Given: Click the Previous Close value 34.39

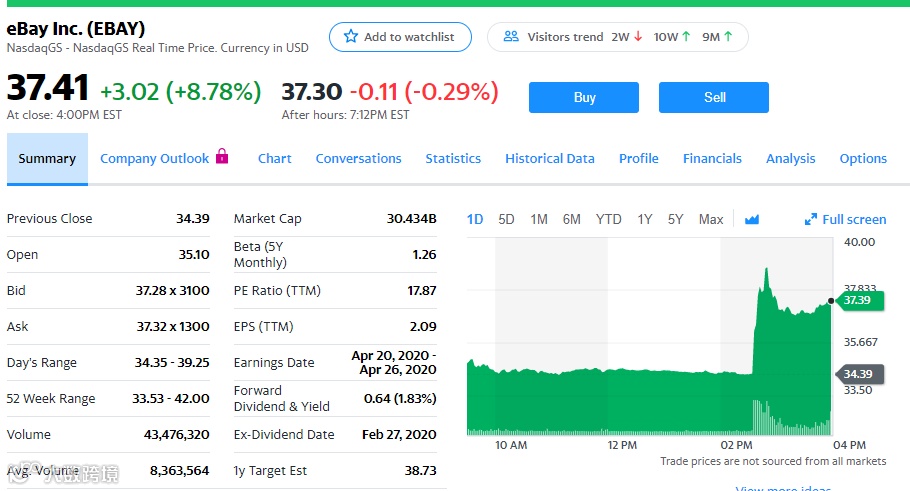Looking at the screenshot, I should coord(193,218).
